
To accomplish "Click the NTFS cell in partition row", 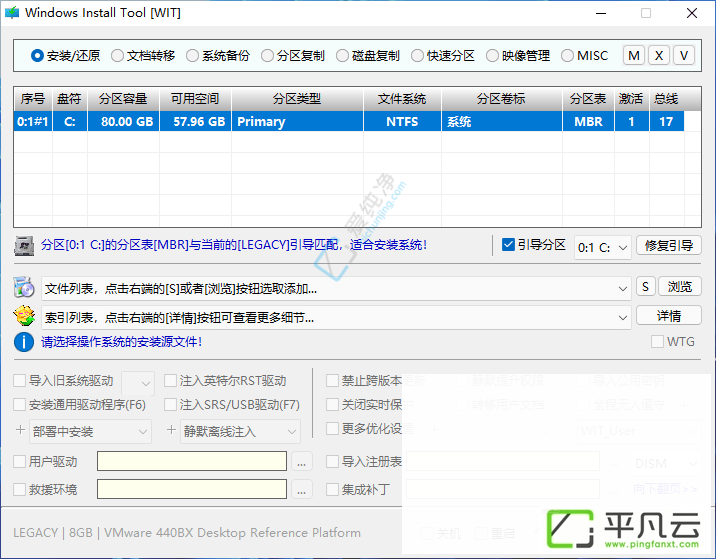I will 402,121.
